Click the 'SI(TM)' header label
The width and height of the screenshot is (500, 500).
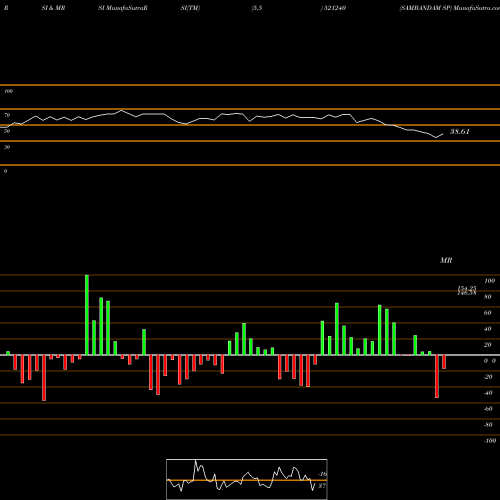pos(190,8)
